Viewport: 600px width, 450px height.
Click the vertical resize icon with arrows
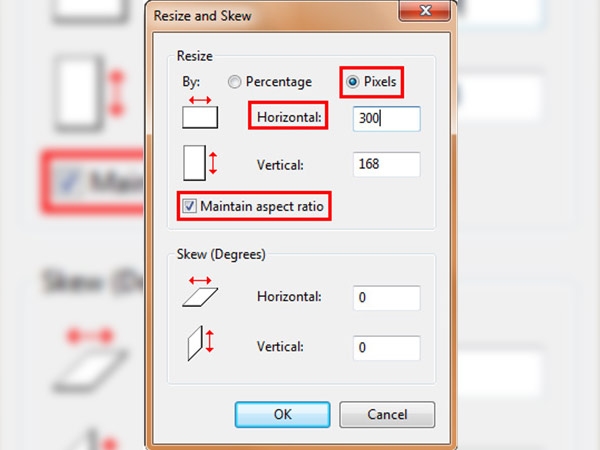click(200, 163)
